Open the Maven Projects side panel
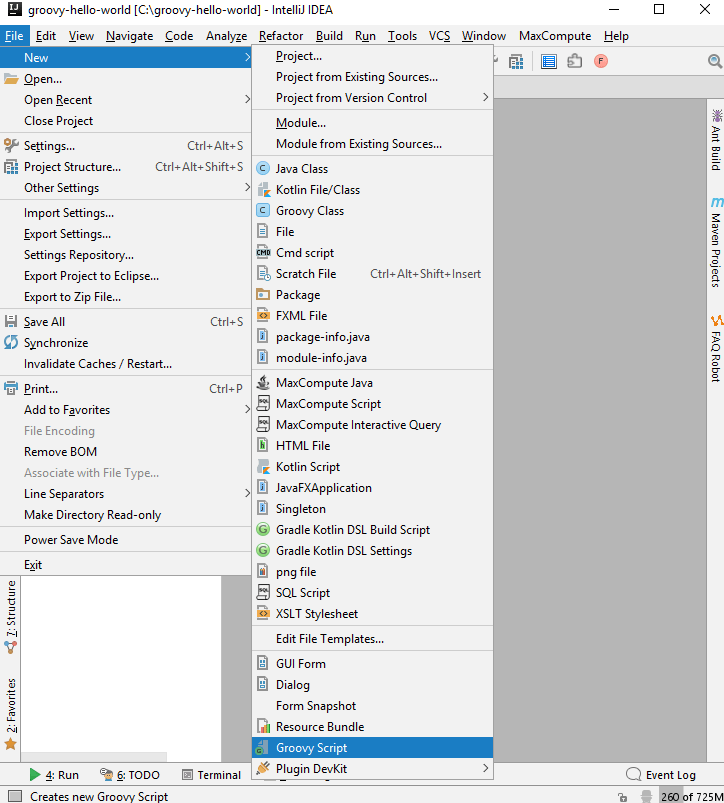Viewport: 724px width, 803px height. pos(716,242)
